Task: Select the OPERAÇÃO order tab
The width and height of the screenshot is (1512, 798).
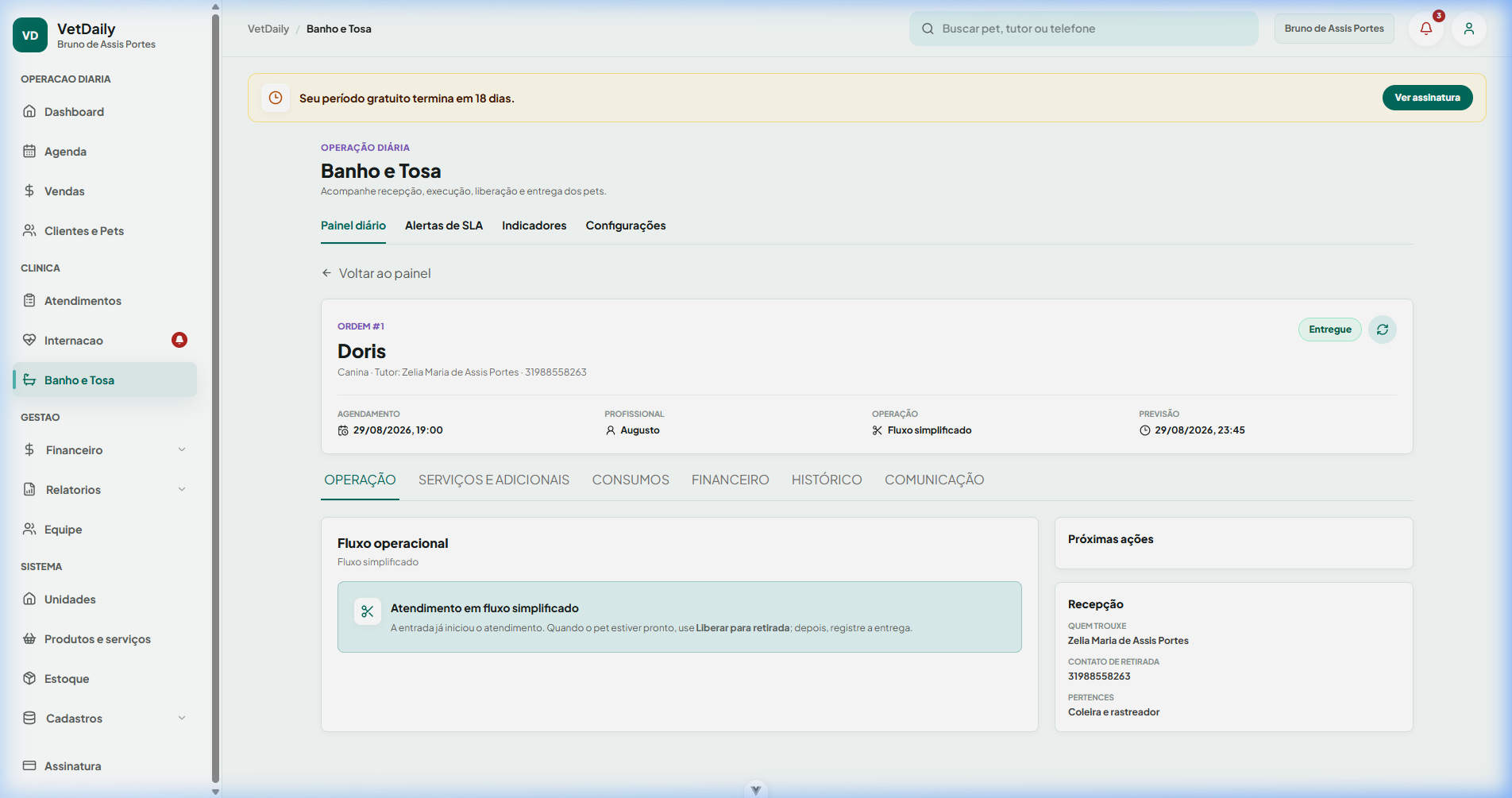Action: pos(360,480)
